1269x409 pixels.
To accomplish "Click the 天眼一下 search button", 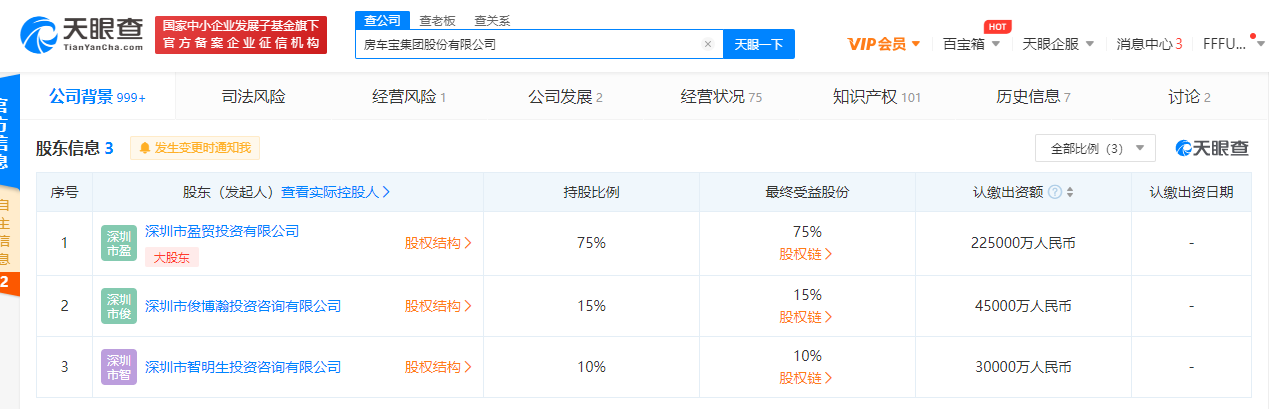I will (x=758, y=44).
